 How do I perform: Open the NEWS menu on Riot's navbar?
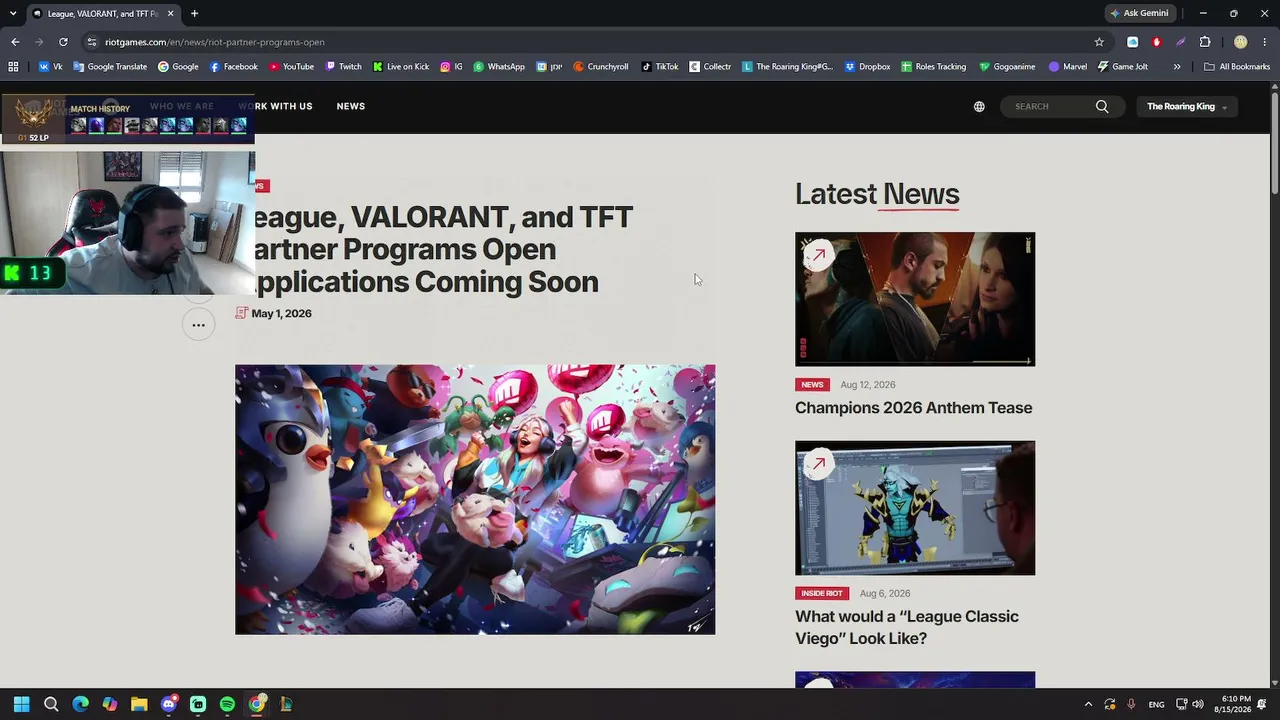351,106
